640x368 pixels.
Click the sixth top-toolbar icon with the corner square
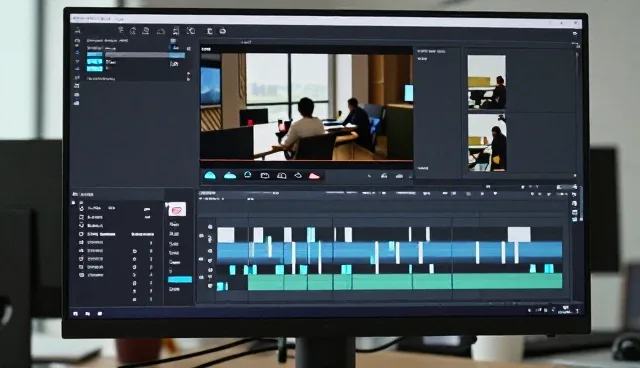pos(191,31)
